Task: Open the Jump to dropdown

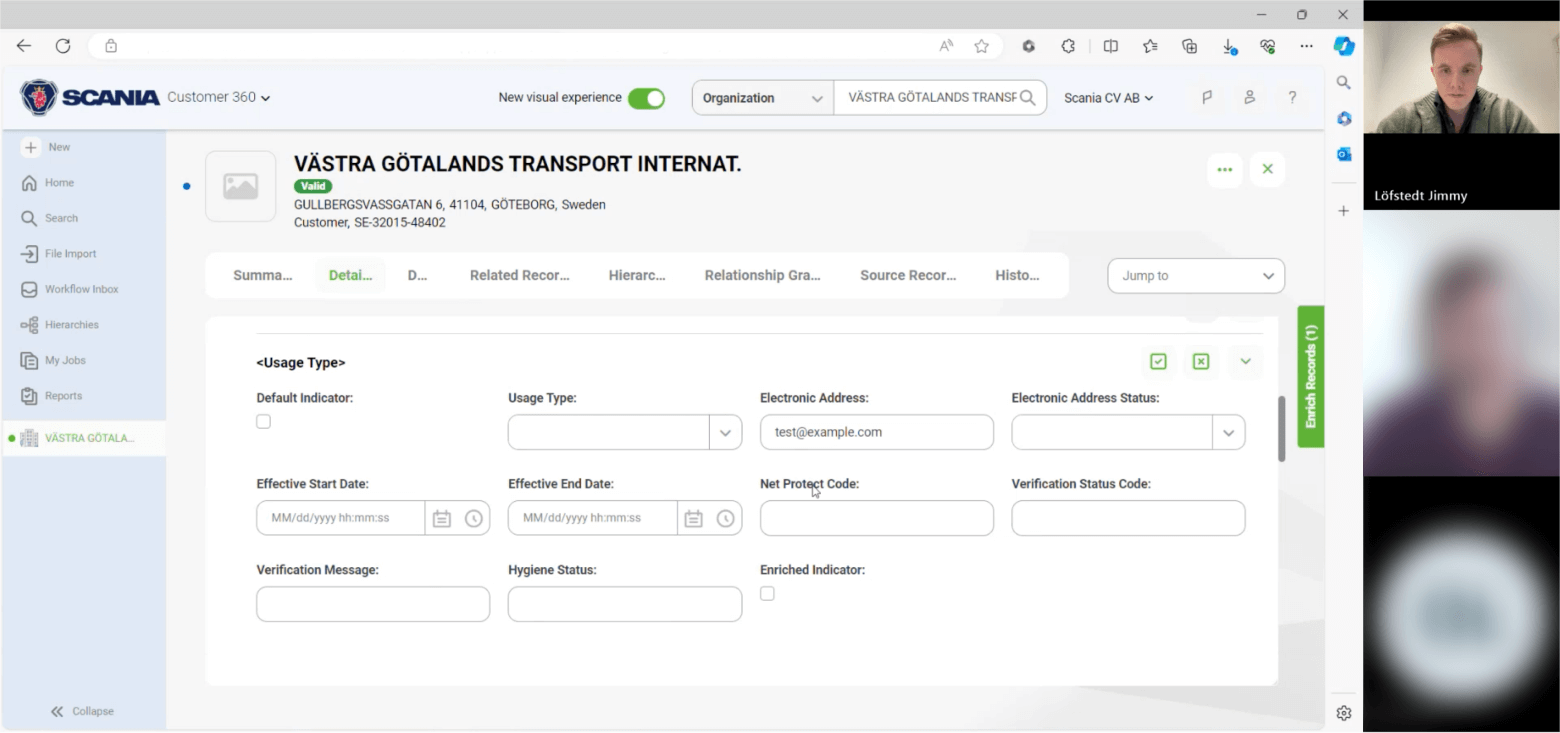Action: point(1196,276)
